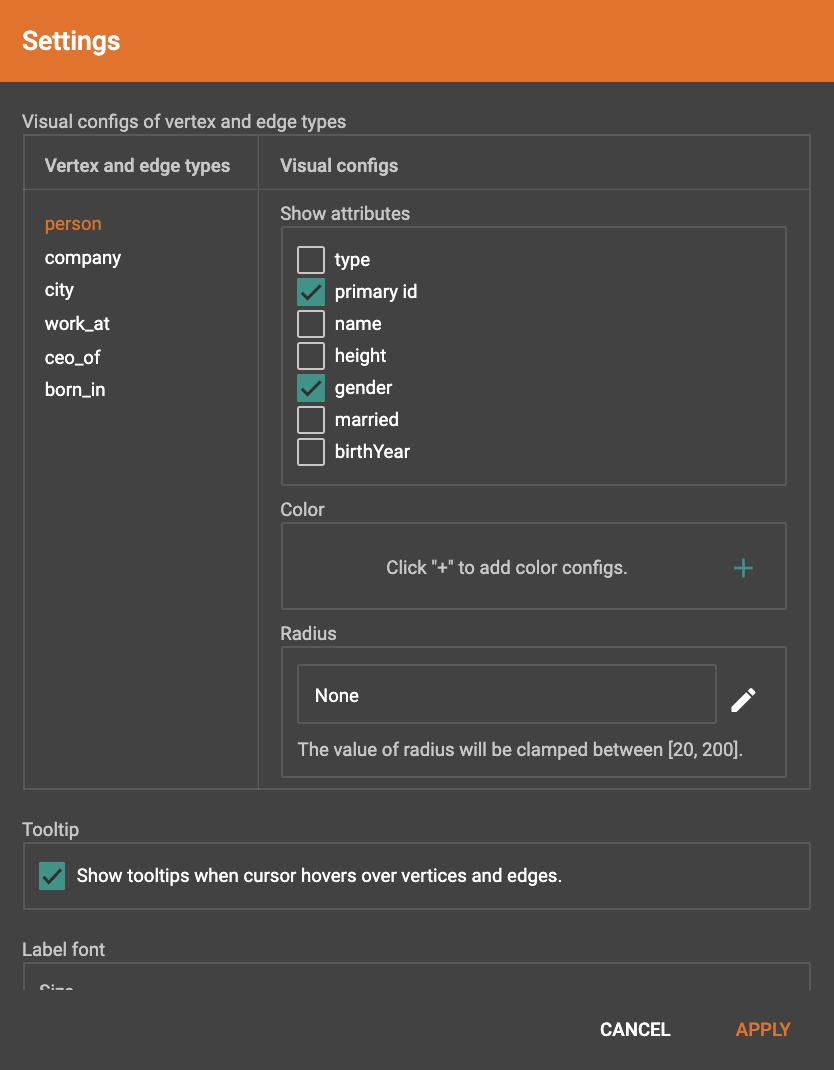Enable the type attribute checkbox
The height and width of the screenshot is (1070, 834).
311,260
